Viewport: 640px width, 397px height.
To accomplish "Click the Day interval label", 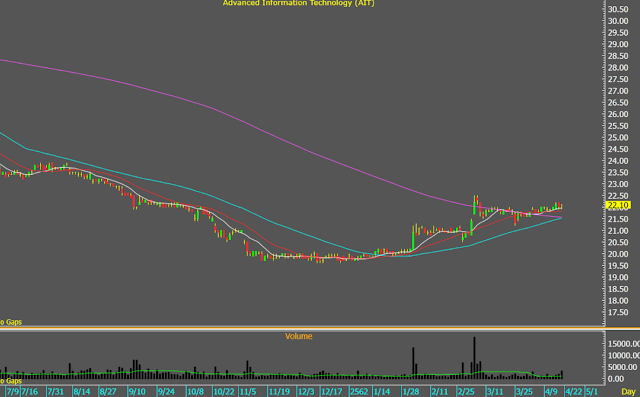I will tap(629, 392).
